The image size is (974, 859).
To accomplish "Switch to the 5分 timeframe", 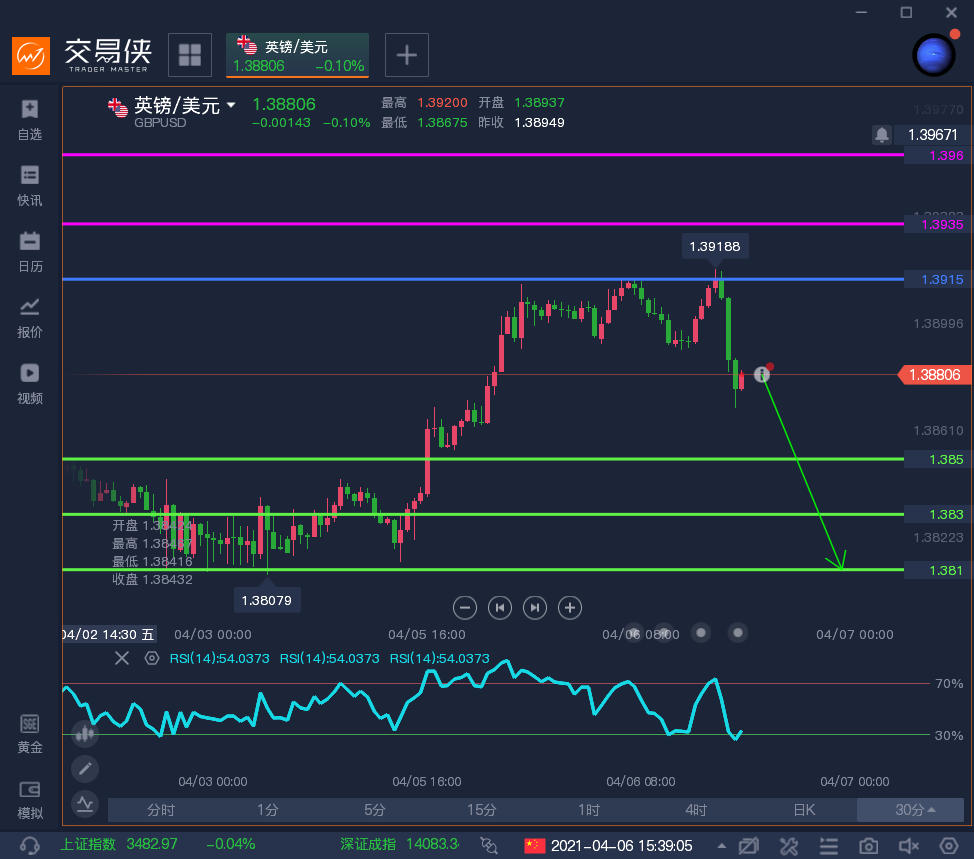I will point(375,810).
